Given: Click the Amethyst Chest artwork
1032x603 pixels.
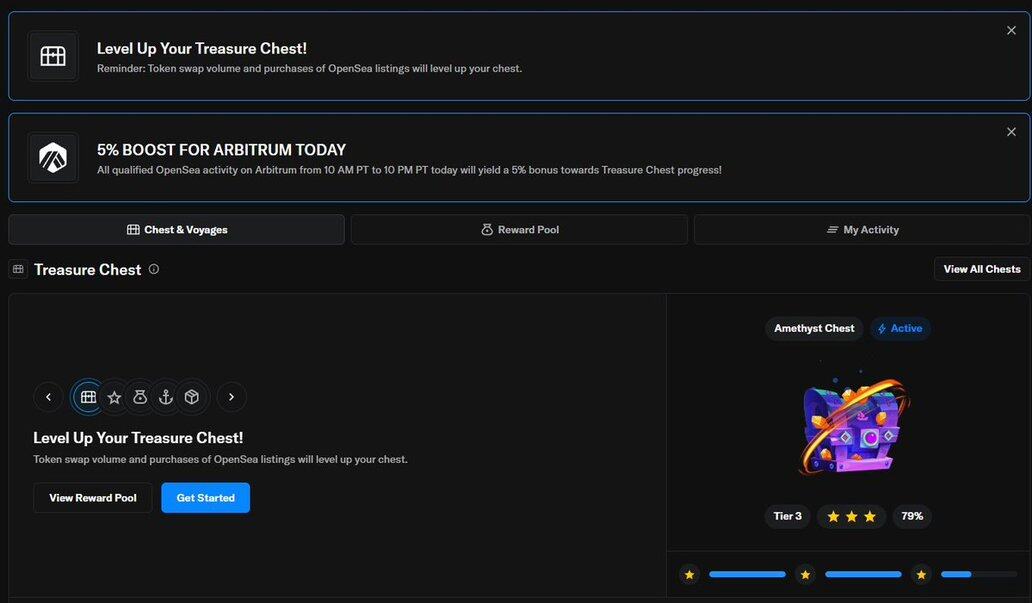Looking at the screenshot, I should (853, 425).
